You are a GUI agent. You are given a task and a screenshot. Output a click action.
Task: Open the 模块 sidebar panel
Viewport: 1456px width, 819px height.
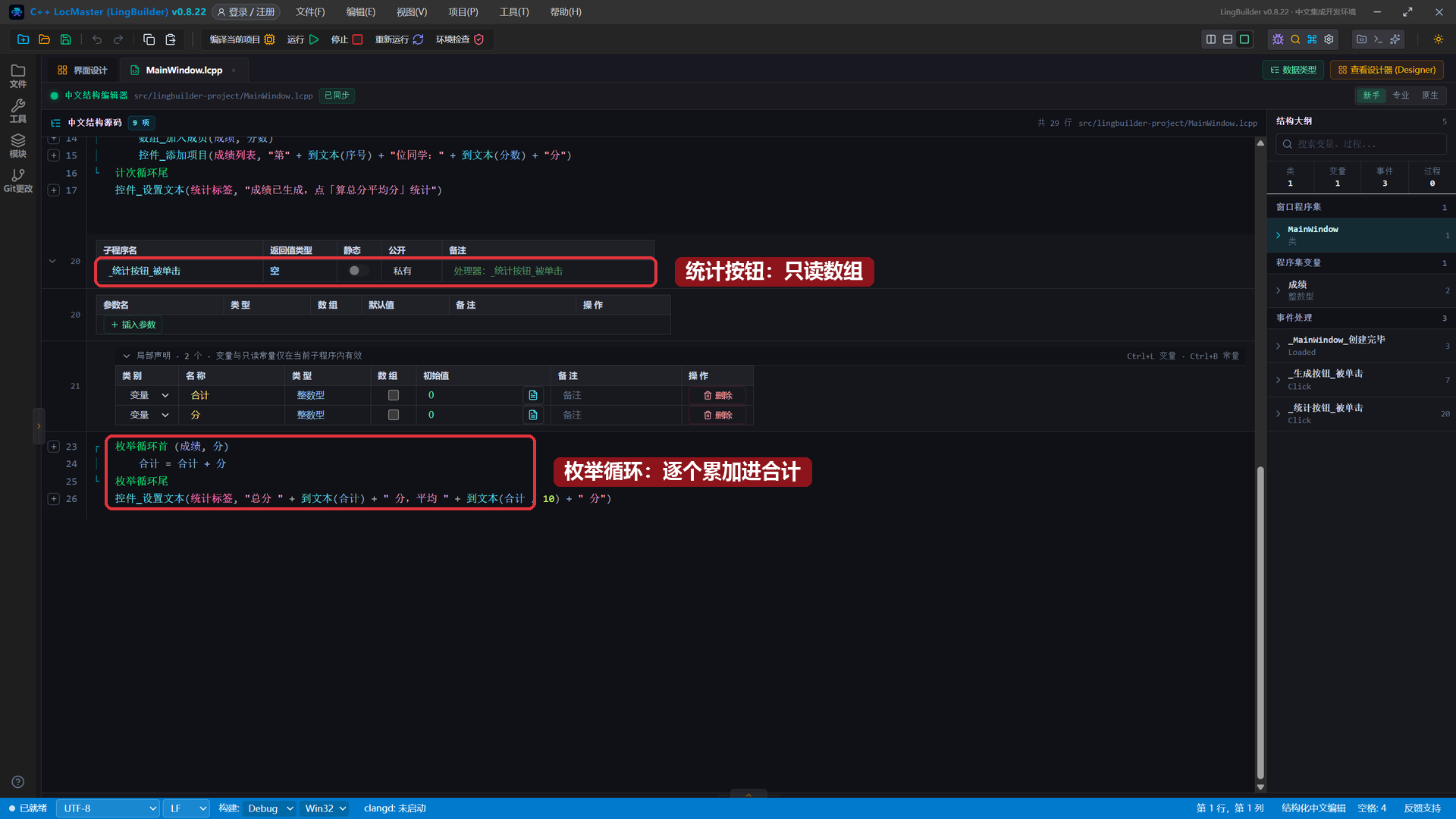pos(18,146)
